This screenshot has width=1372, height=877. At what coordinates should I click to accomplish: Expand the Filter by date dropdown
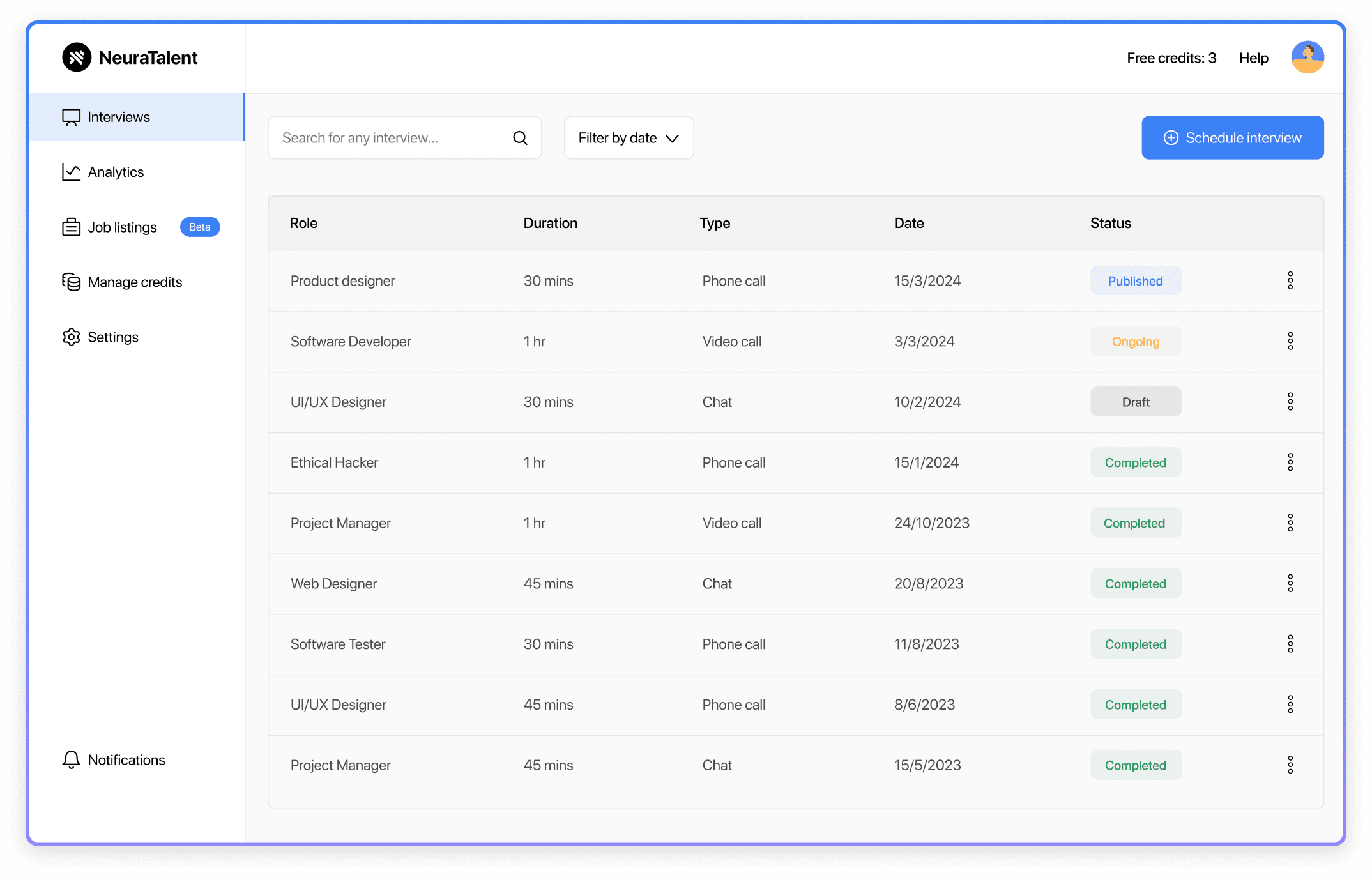coord(629,138)
